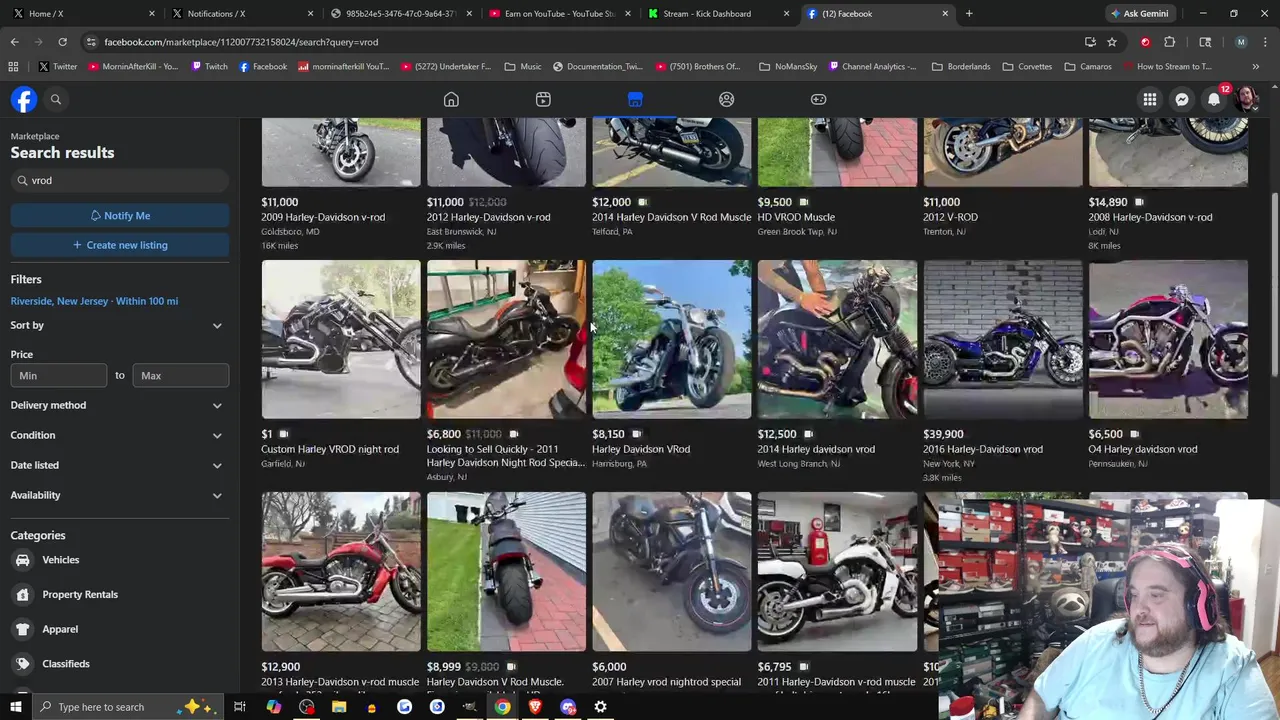Screen dimensions: 1280x720
Task: Open the Facebook Reels video icon
Action: point(543,99)
